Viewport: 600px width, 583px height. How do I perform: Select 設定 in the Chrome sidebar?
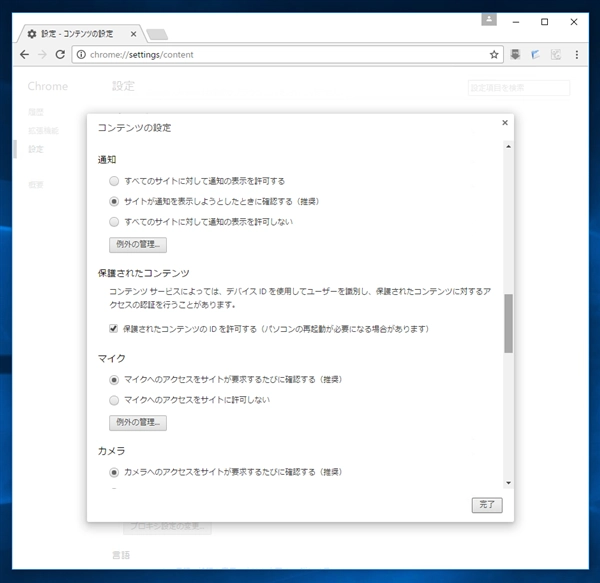pos(36,149)
